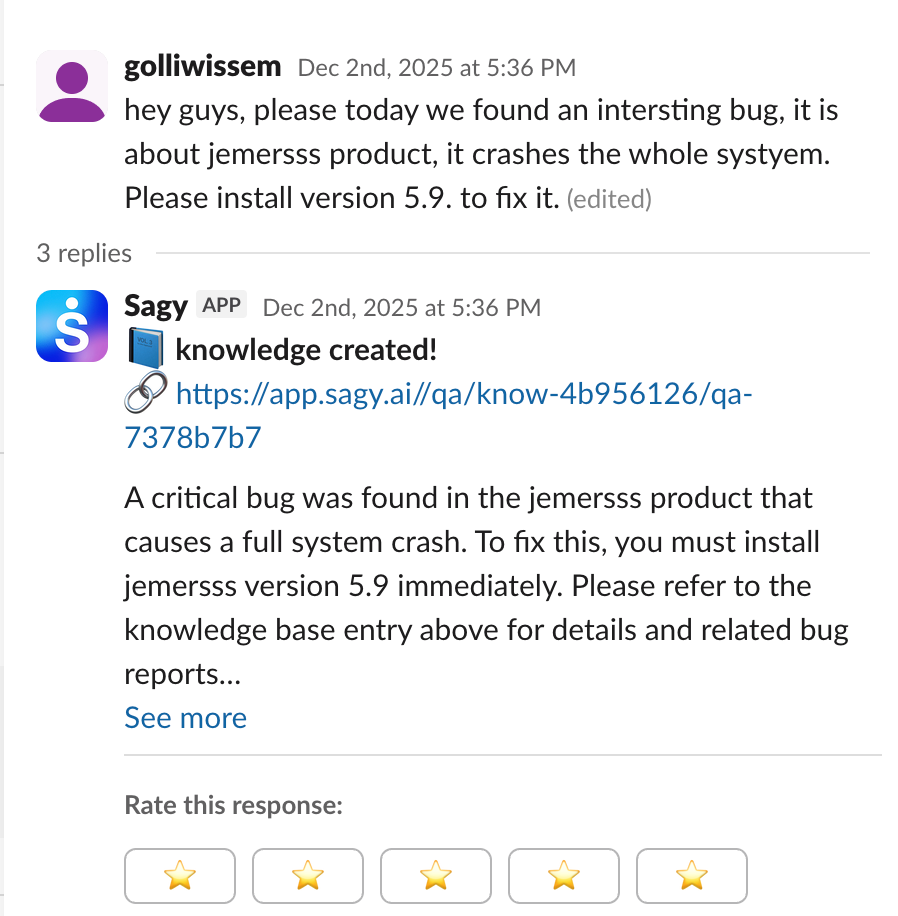This screenshot has width=898, height=916.
Task: Give the maximum five-star rating
Action: pos(691,876)
